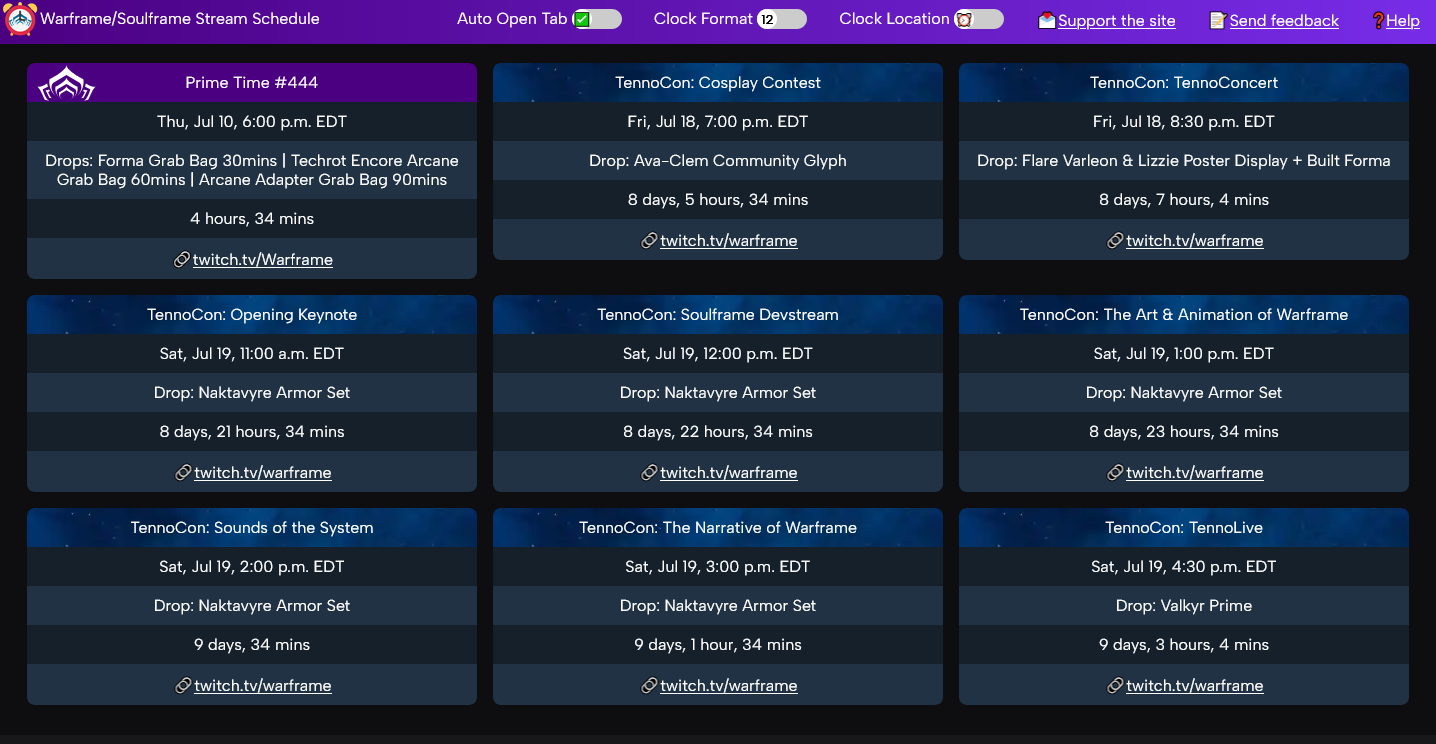Click the 8 days, 23 hours, 34 mins countdown
This screenshot has height=744, width=1436.
pos(1184,431)
